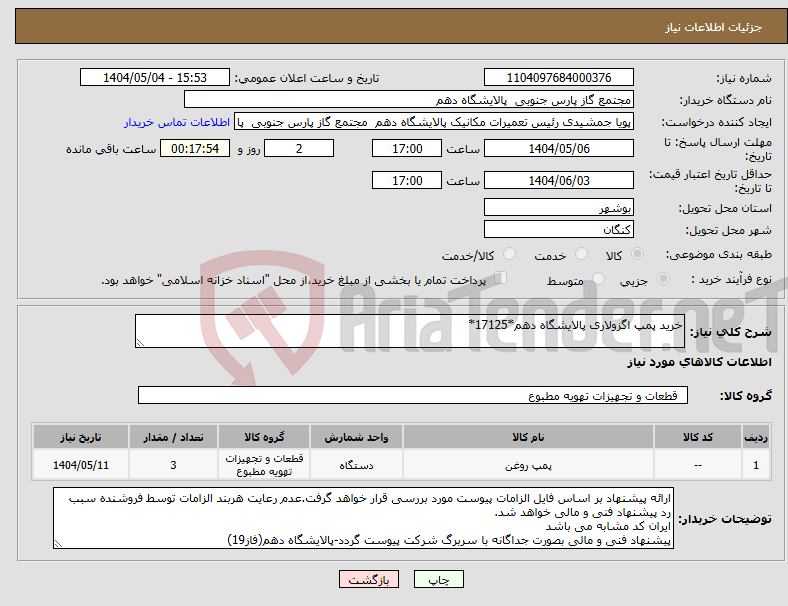Click the دستگاه unit cell
The image size is (788, 606).
click(x=356, y=465)
